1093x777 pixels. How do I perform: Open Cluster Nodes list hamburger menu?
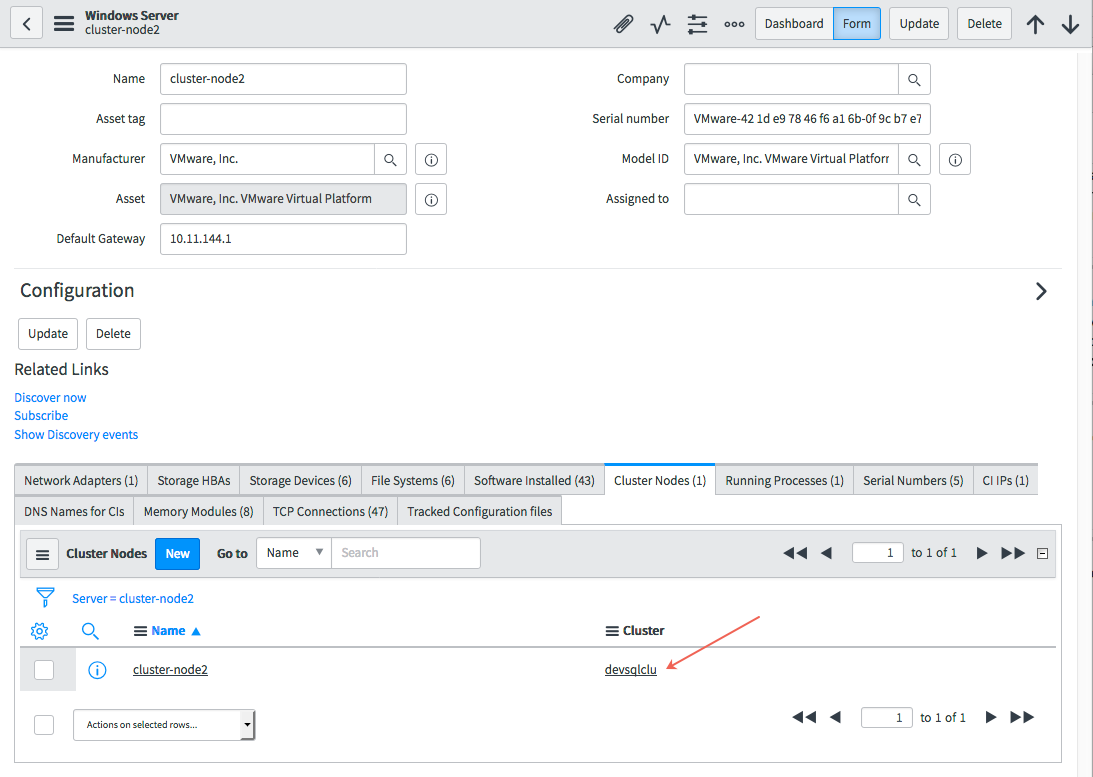(x=43, y=555)
